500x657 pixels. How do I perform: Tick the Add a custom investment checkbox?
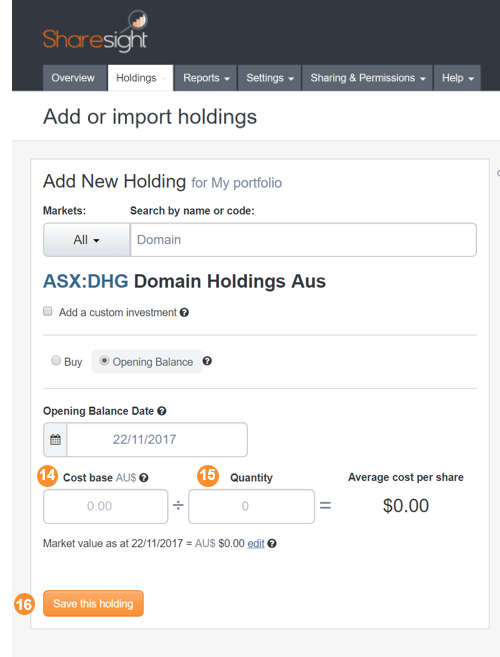[x=48, y=311]
